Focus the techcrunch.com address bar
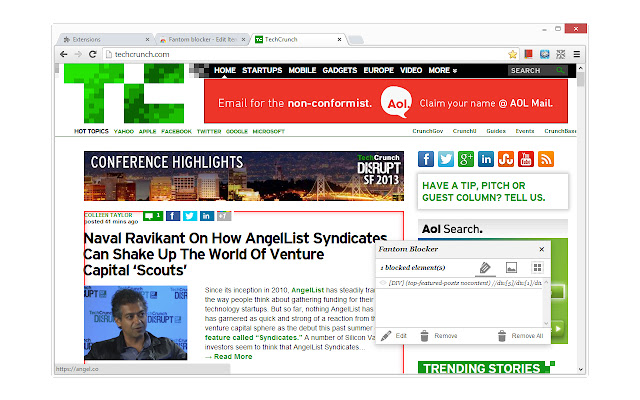640x400 pixels. [306, 54]
